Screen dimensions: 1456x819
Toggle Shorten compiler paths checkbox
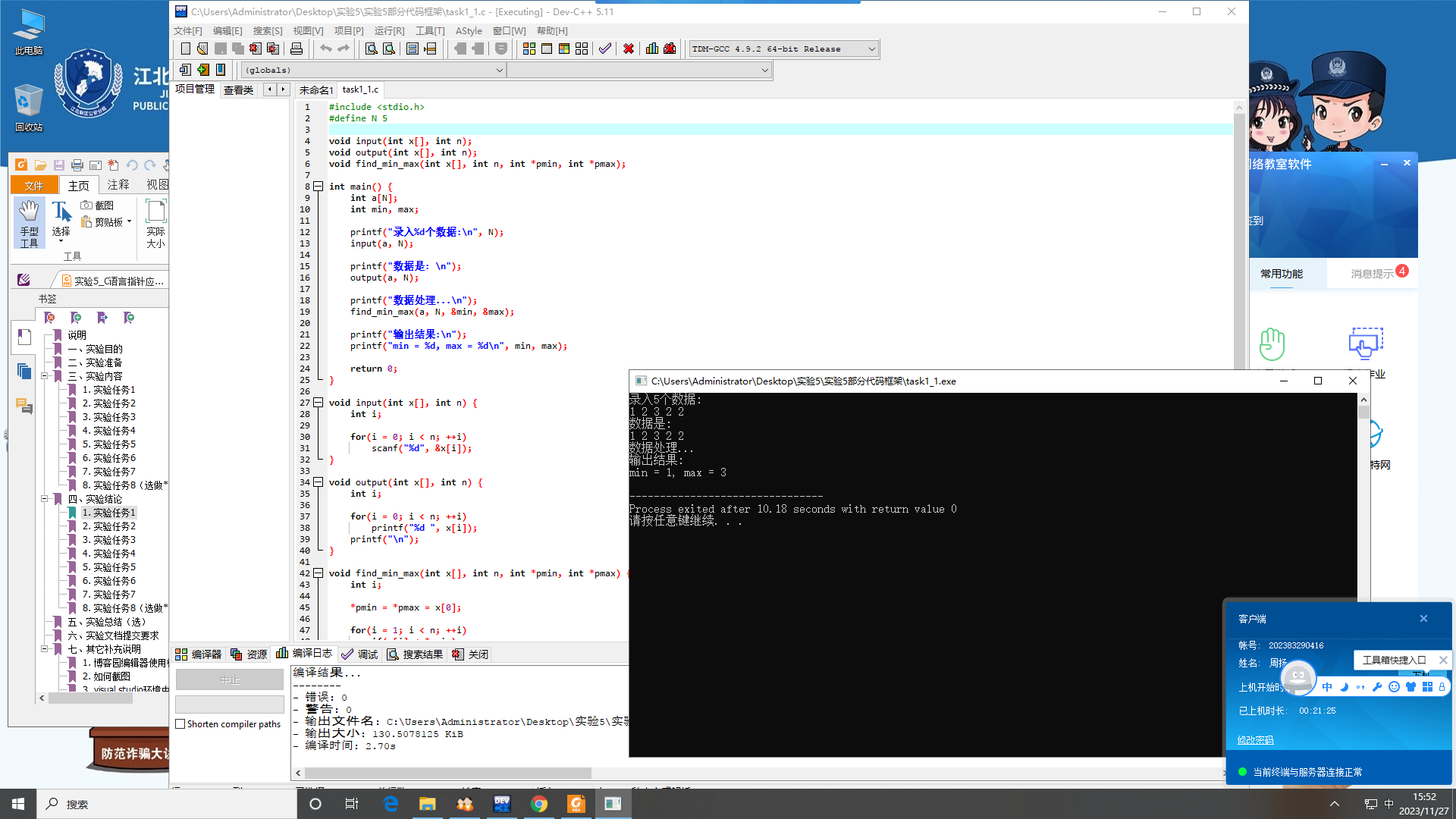point(180,724)
